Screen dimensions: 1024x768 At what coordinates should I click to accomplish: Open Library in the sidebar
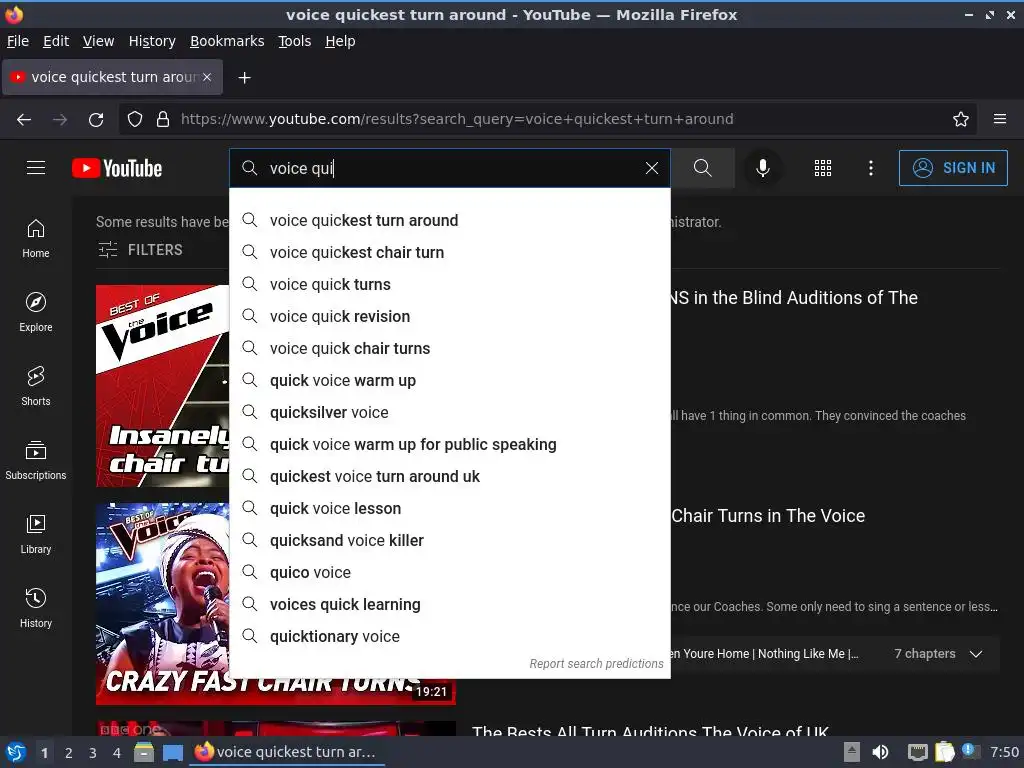(36, 534)
